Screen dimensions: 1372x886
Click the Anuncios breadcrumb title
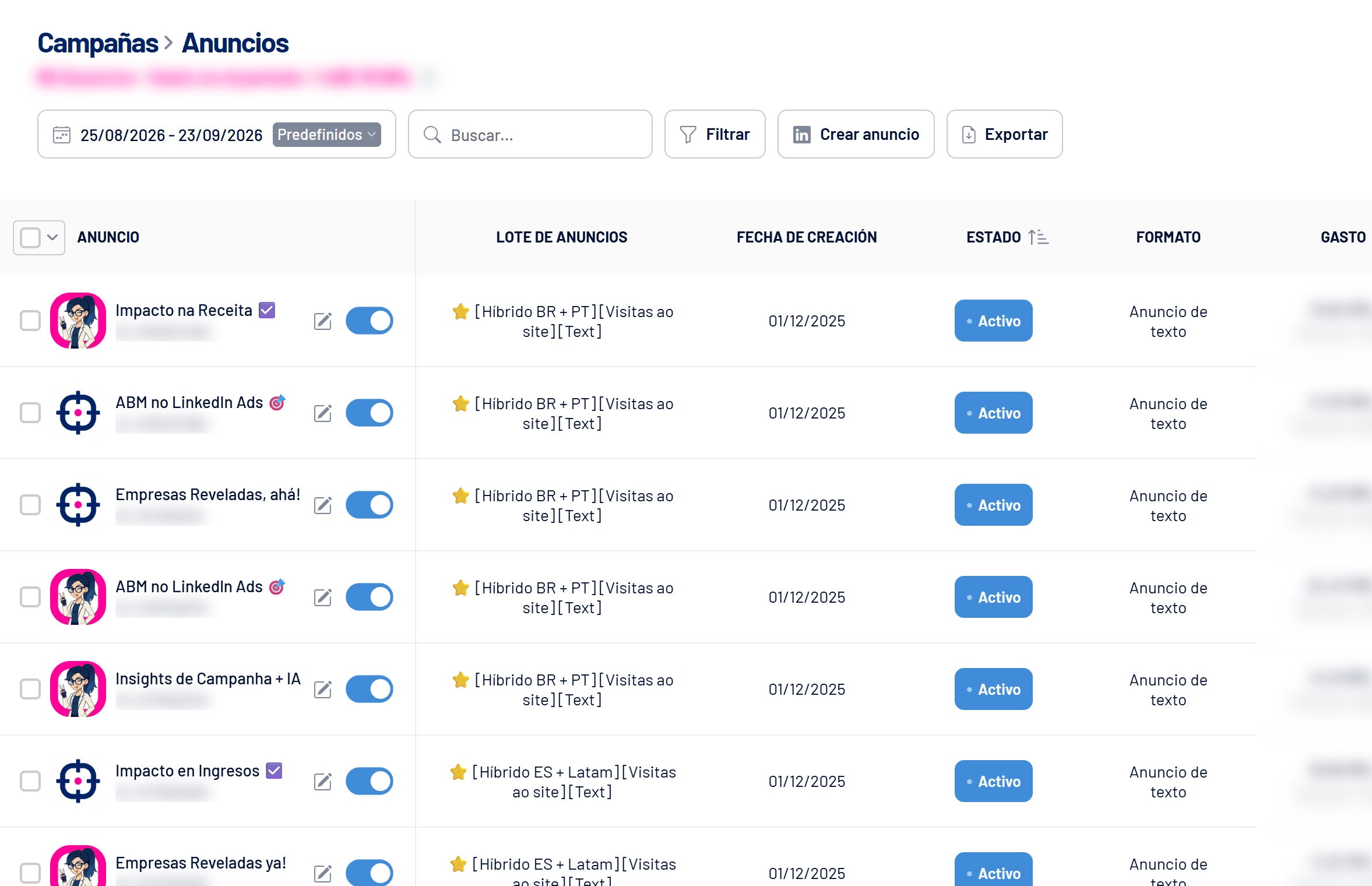click(235, 43)
